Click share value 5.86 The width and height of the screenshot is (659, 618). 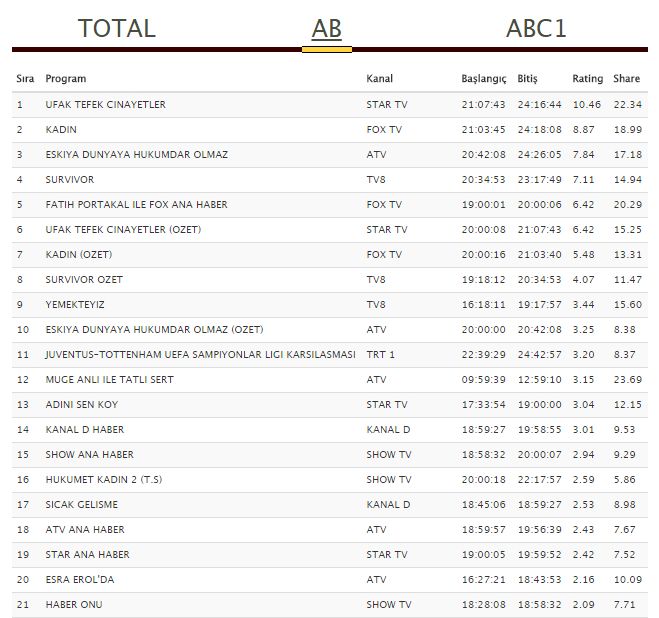click(x=625, y=480)
